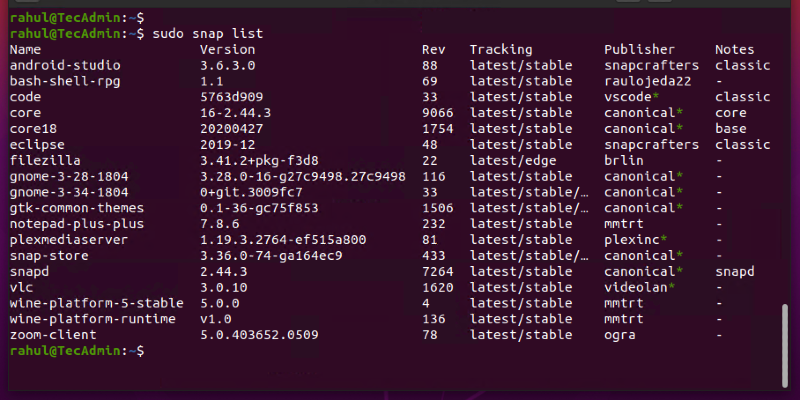Click the vlc version '3.0.10'
The width and height of the screenshot is (800, 400).
tap(223, 288)
